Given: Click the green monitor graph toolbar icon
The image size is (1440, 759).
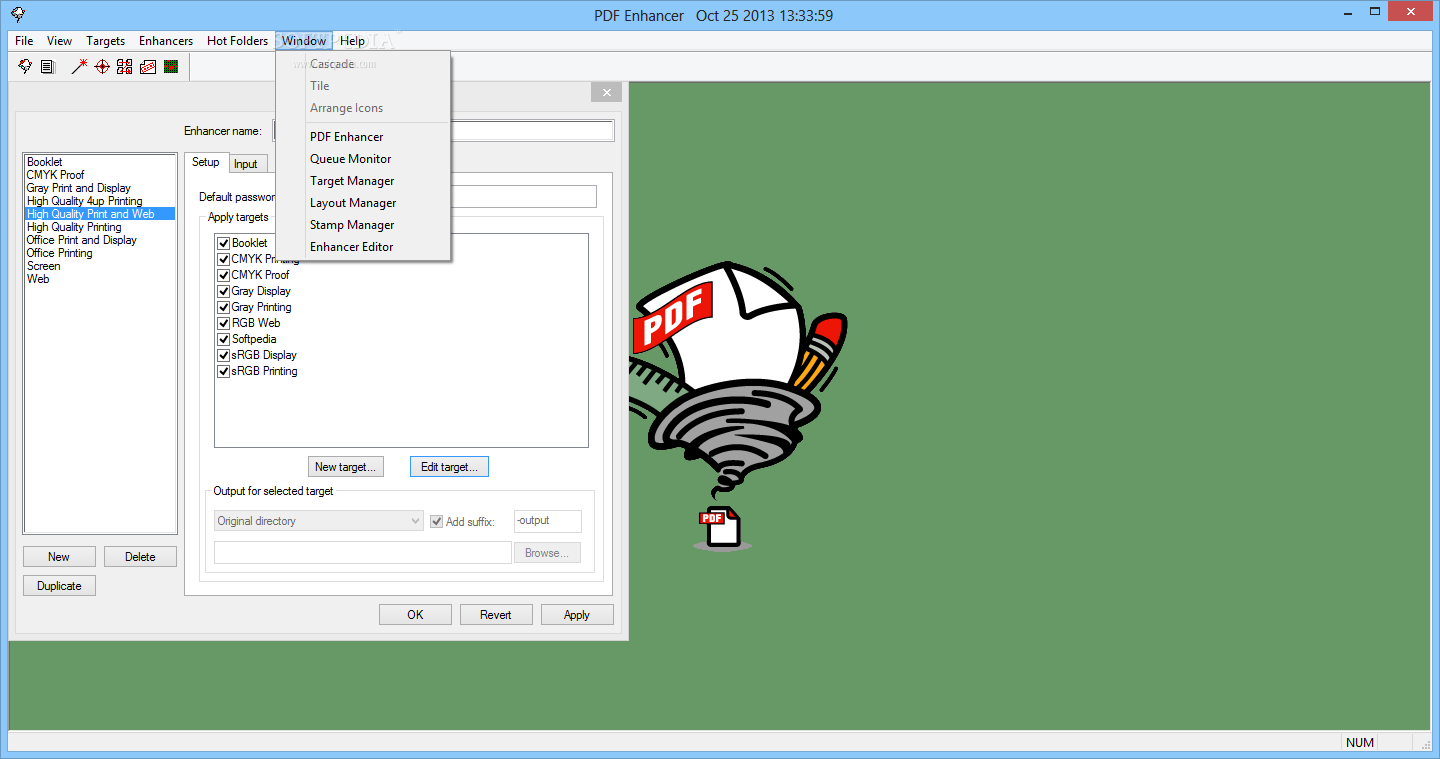Looking at the screenshot, I should pyautogui.click(x=171, y=67).
